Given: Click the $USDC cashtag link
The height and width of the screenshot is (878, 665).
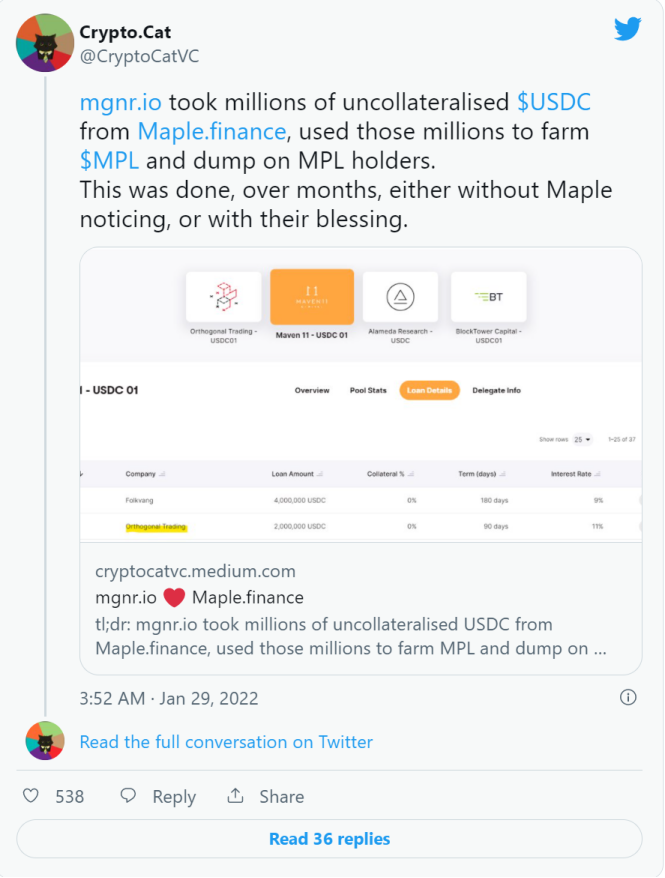Looking at the screenshot, I should (554, 102).
